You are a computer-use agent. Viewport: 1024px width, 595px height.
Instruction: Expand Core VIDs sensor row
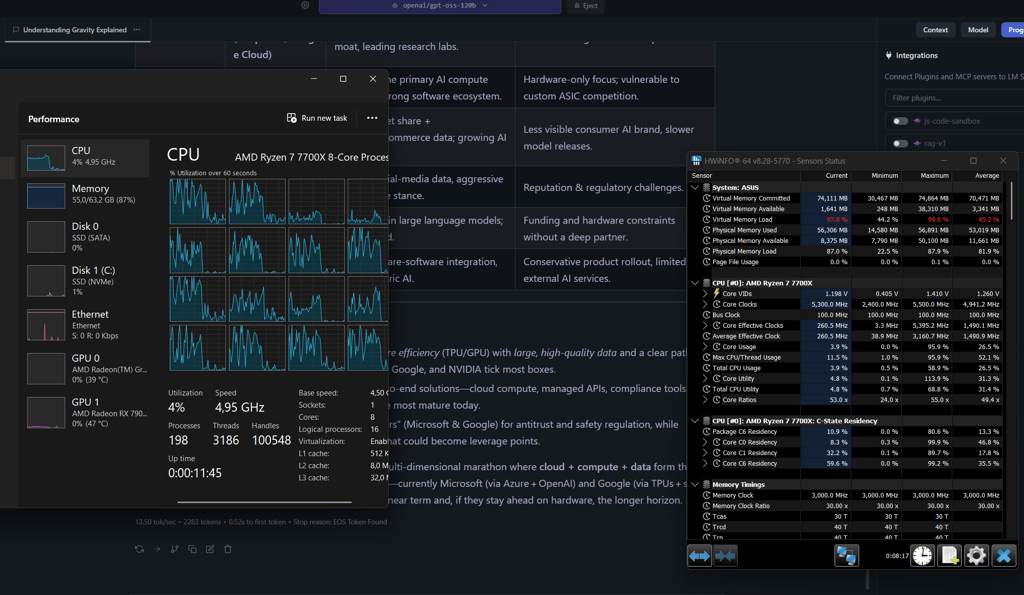click(705, 294)
